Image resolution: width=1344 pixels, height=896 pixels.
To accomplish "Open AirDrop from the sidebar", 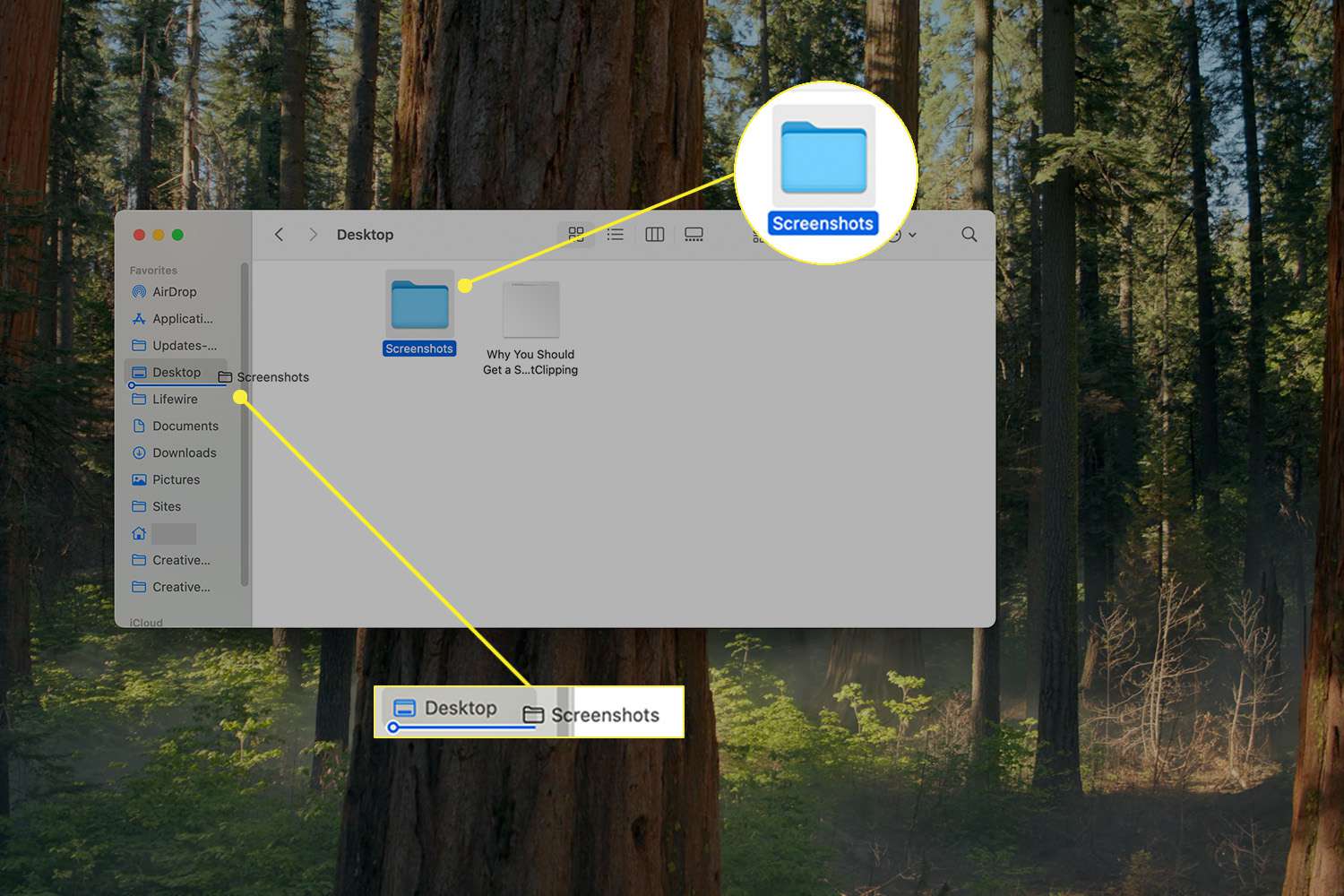I will click(174, 292).
